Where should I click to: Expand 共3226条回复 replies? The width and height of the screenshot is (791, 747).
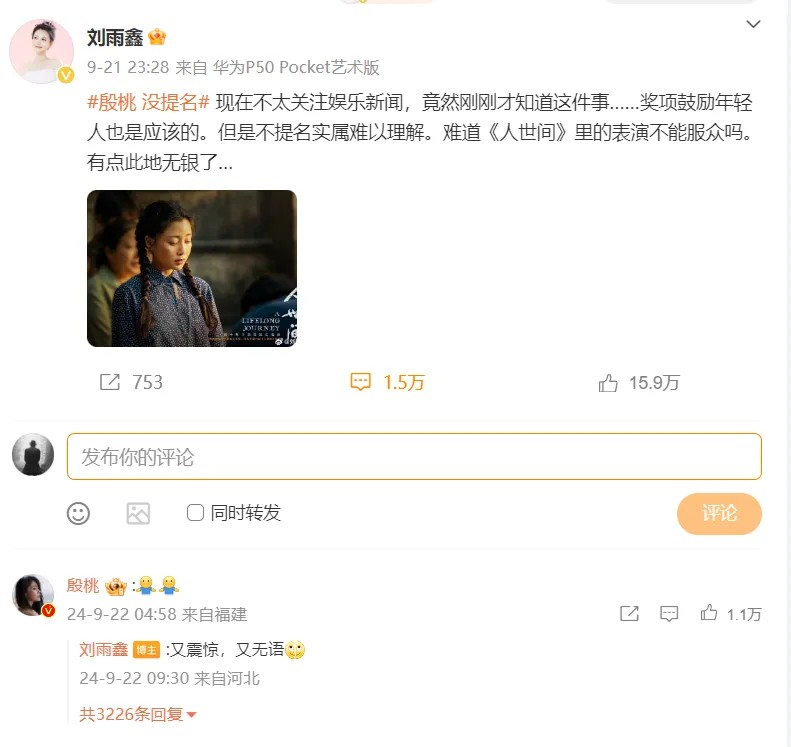click(x=138, y=714)
